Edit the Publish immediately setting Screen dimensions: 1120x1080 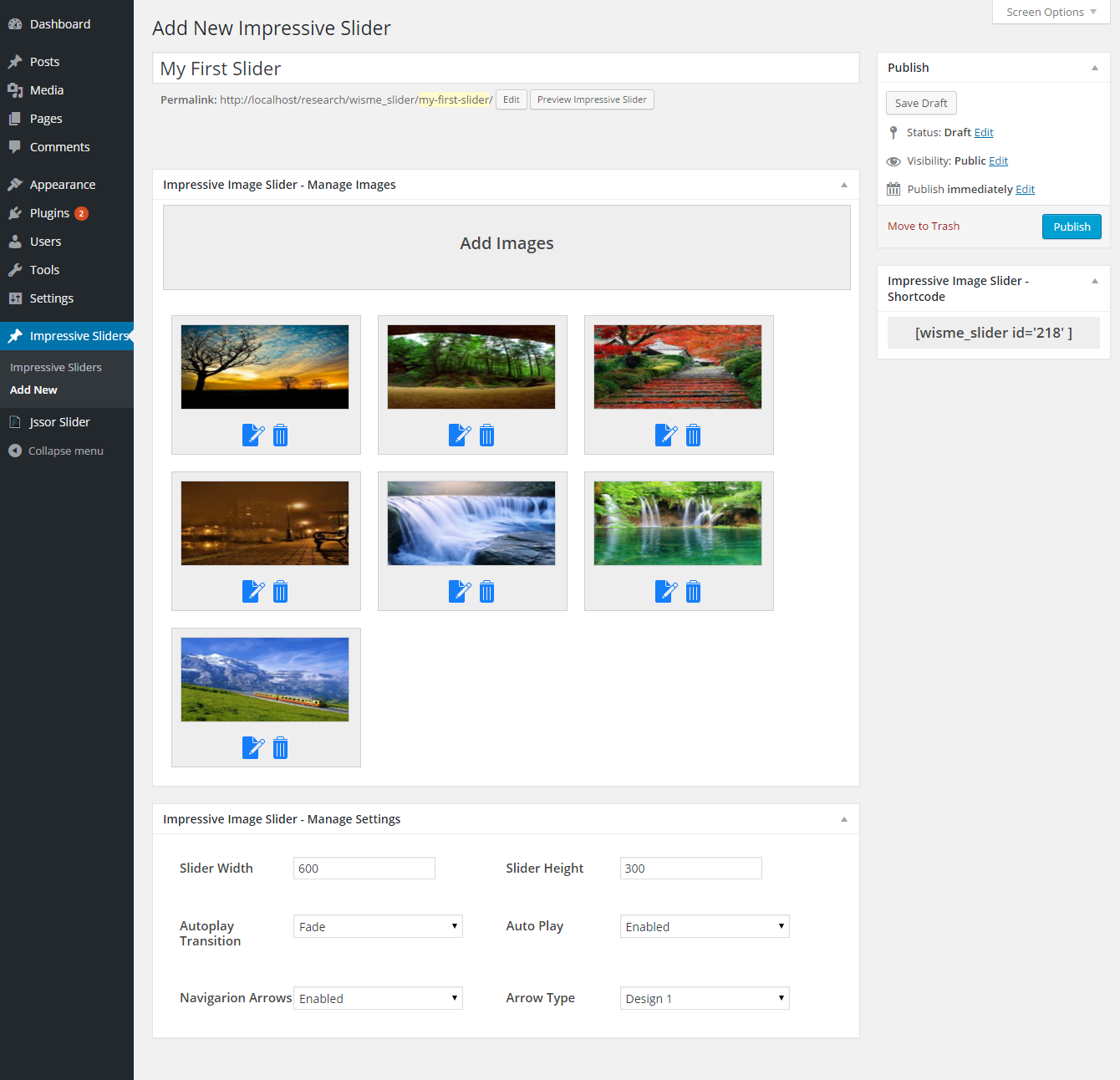(x=1026, y=189)
